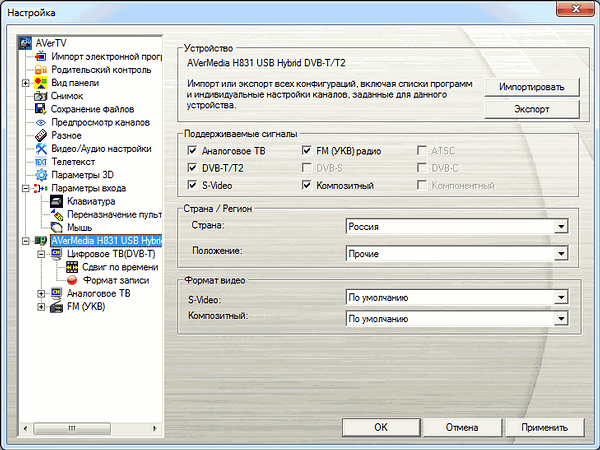Viewport: 600px width, 450px height.
Task: Click the disabled Компонентный checkbox
Action: [x=422, y=185]
